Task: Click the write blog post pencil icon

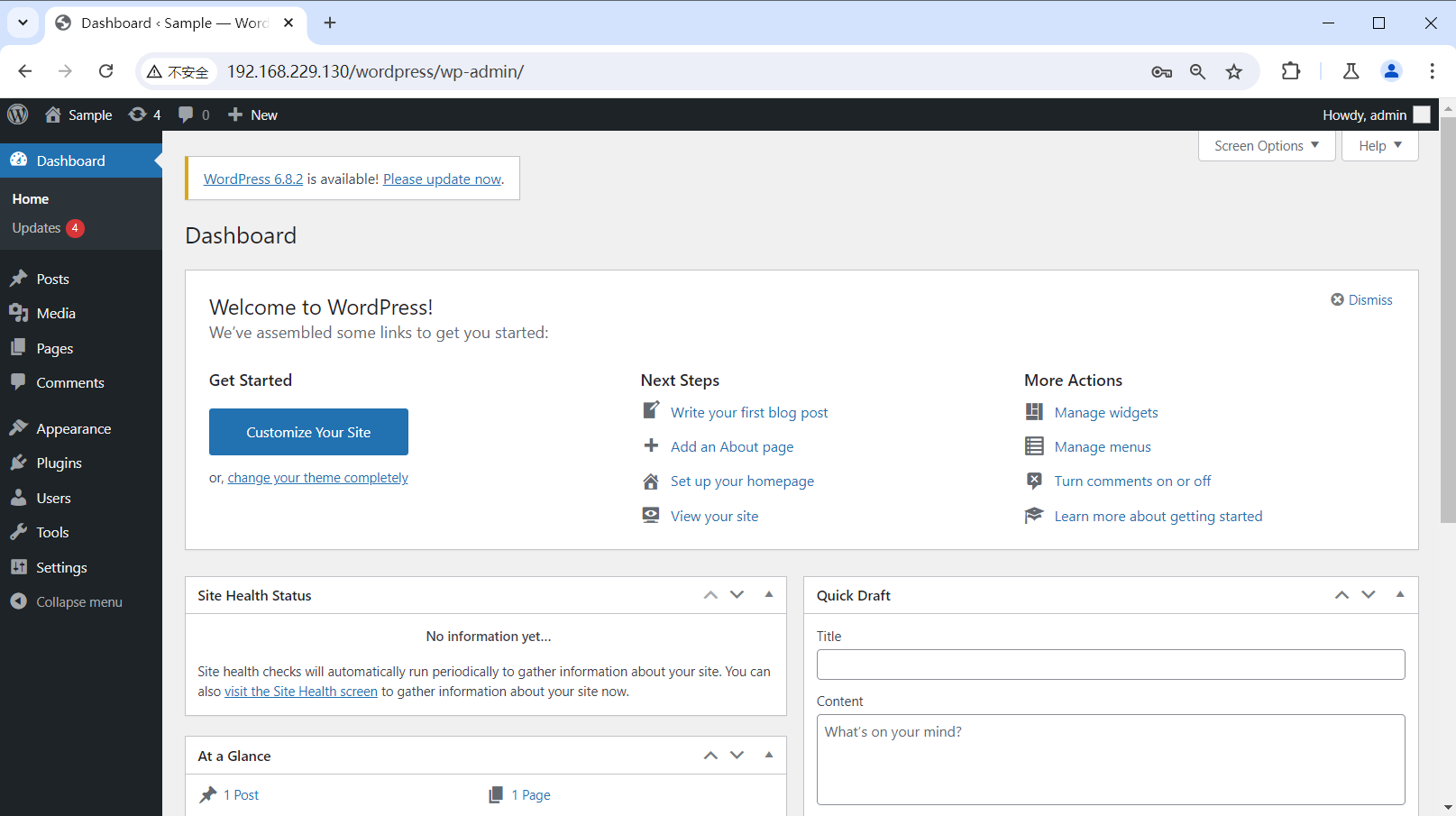Action: (651, 411)
